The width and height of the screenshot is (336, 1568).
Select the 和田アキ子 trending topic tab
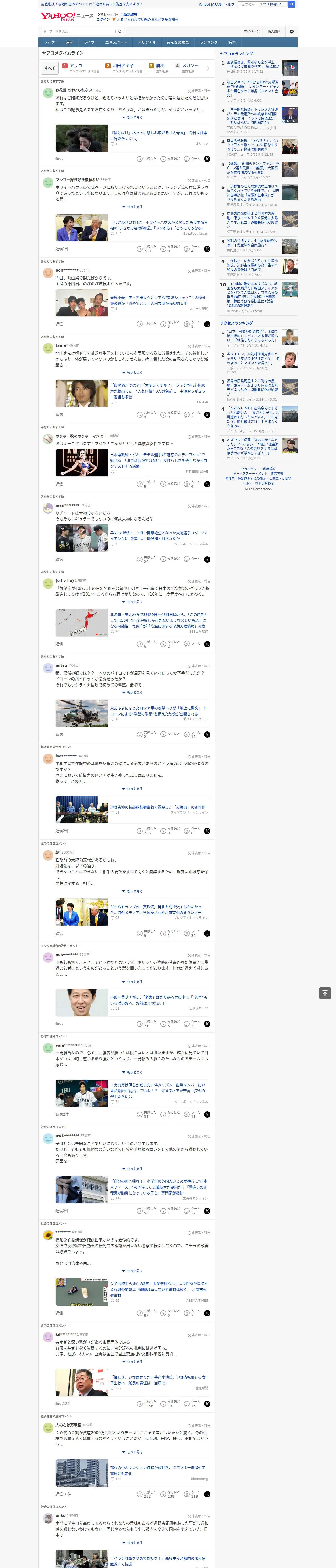[x=124, y=68]
